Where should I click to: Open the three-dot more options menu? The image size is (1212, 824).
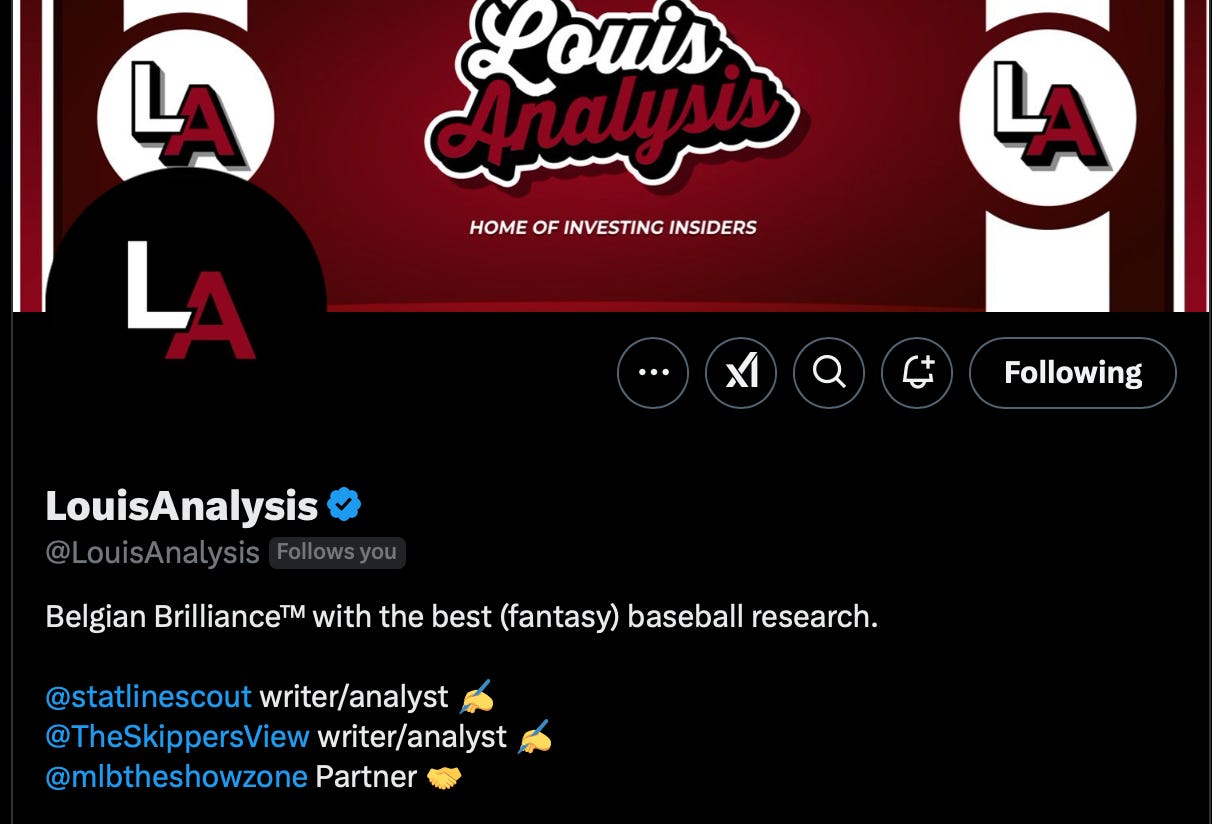pos(653,373)
